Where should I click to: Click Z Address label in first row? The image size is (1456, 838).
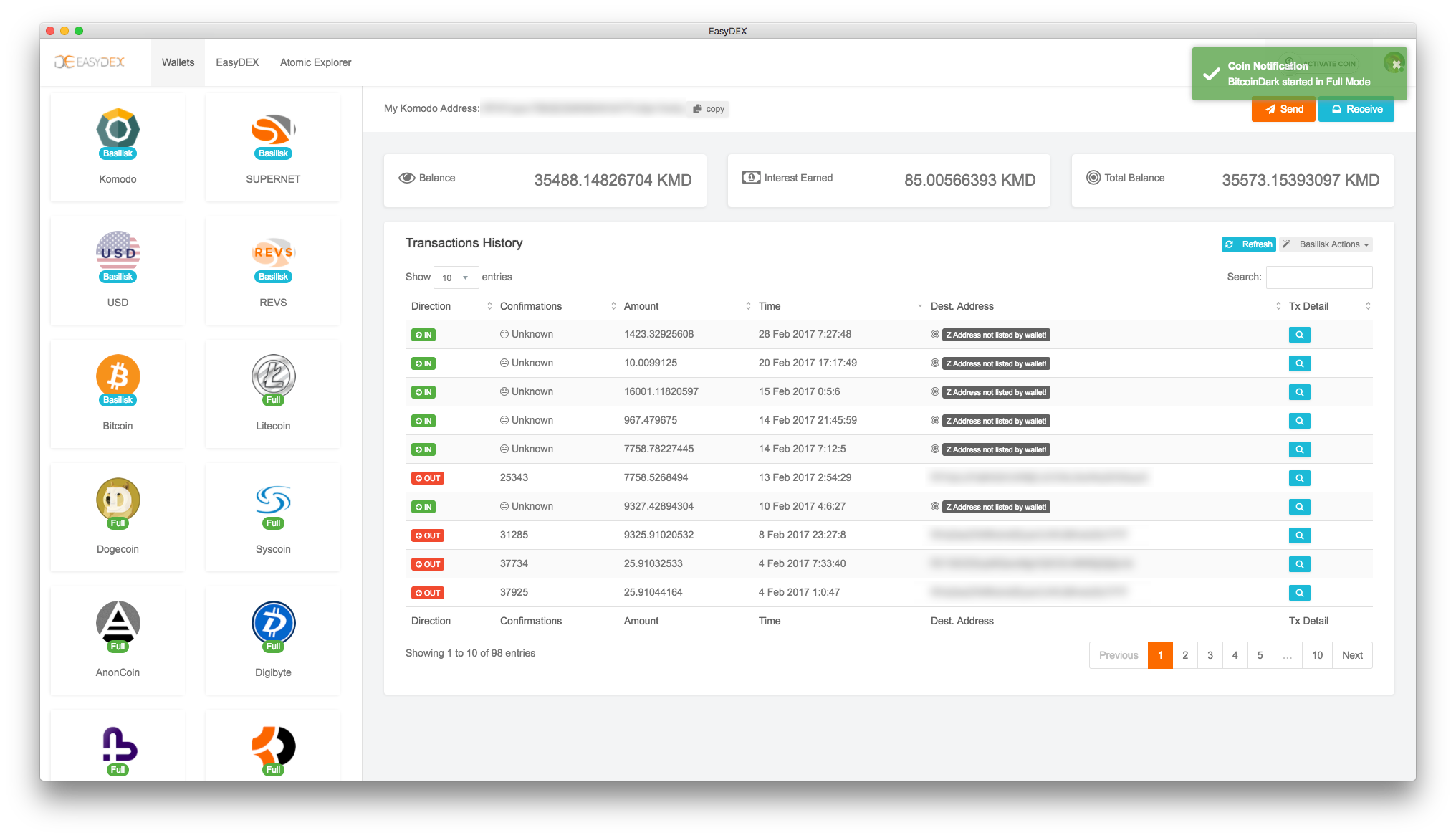click(x=996, y=335)
